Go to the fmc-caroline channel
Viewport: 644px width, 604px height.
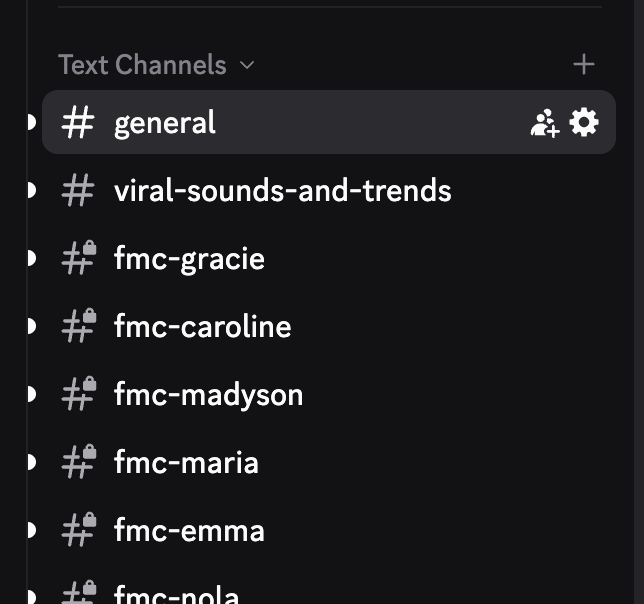[x=202, y=327]
